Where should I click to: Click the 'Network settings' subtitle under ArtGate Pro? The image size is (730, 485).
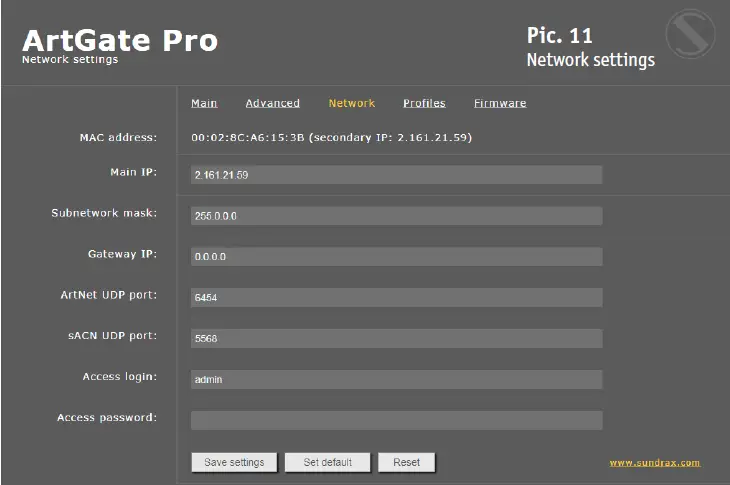click(x=70, y=60)
